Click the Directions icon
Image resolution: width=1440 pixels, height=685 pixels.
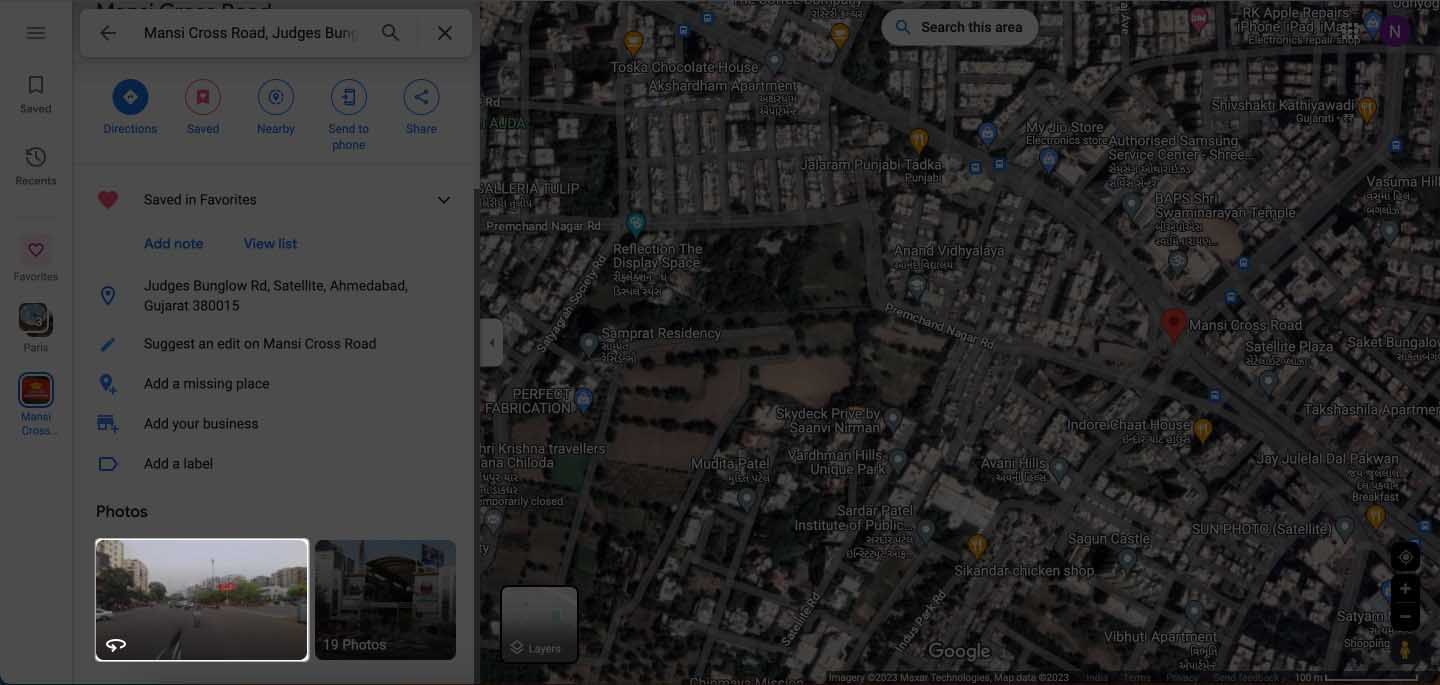coord(130,97)
